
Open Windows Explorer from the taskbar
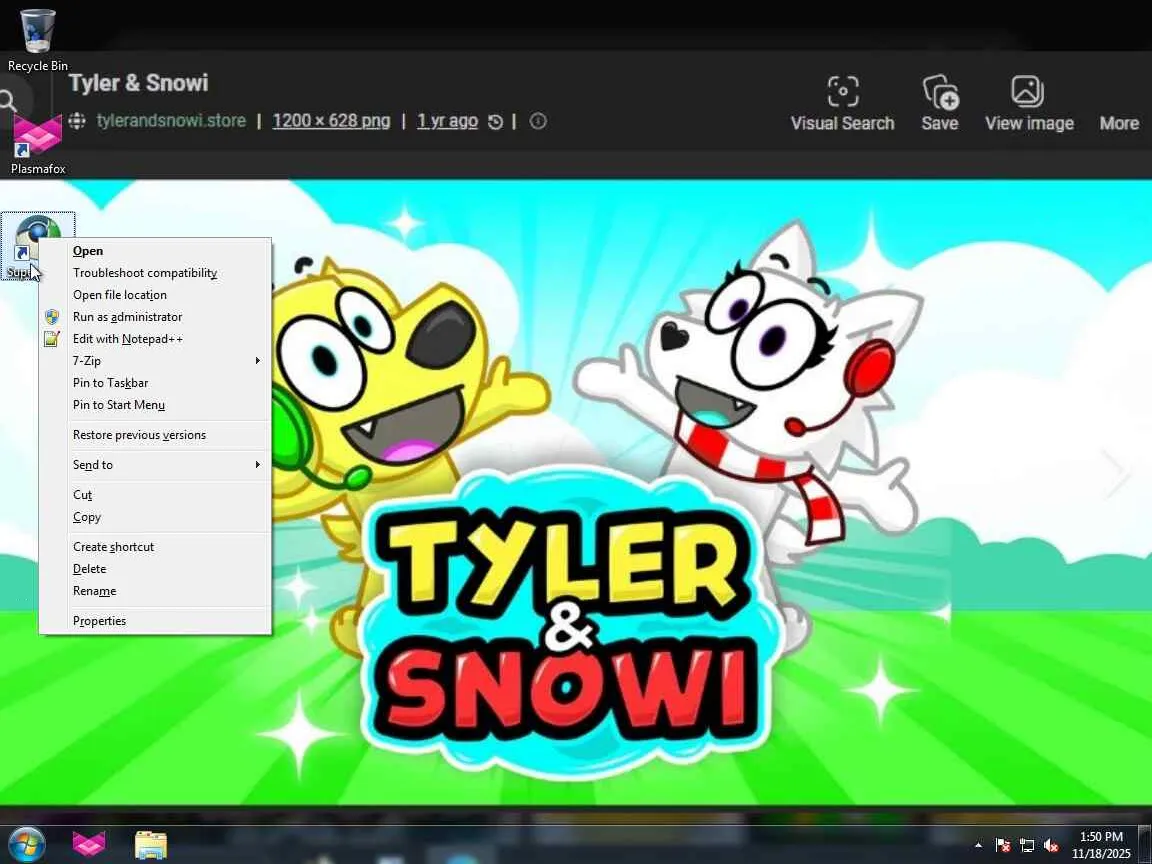(x=151, y=845)
